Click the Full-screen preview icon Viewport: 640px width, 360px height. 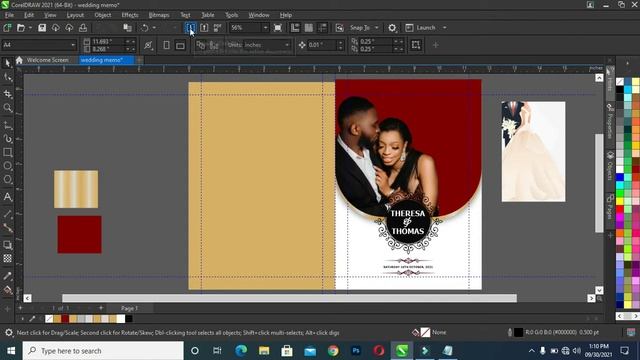[278, 28]
